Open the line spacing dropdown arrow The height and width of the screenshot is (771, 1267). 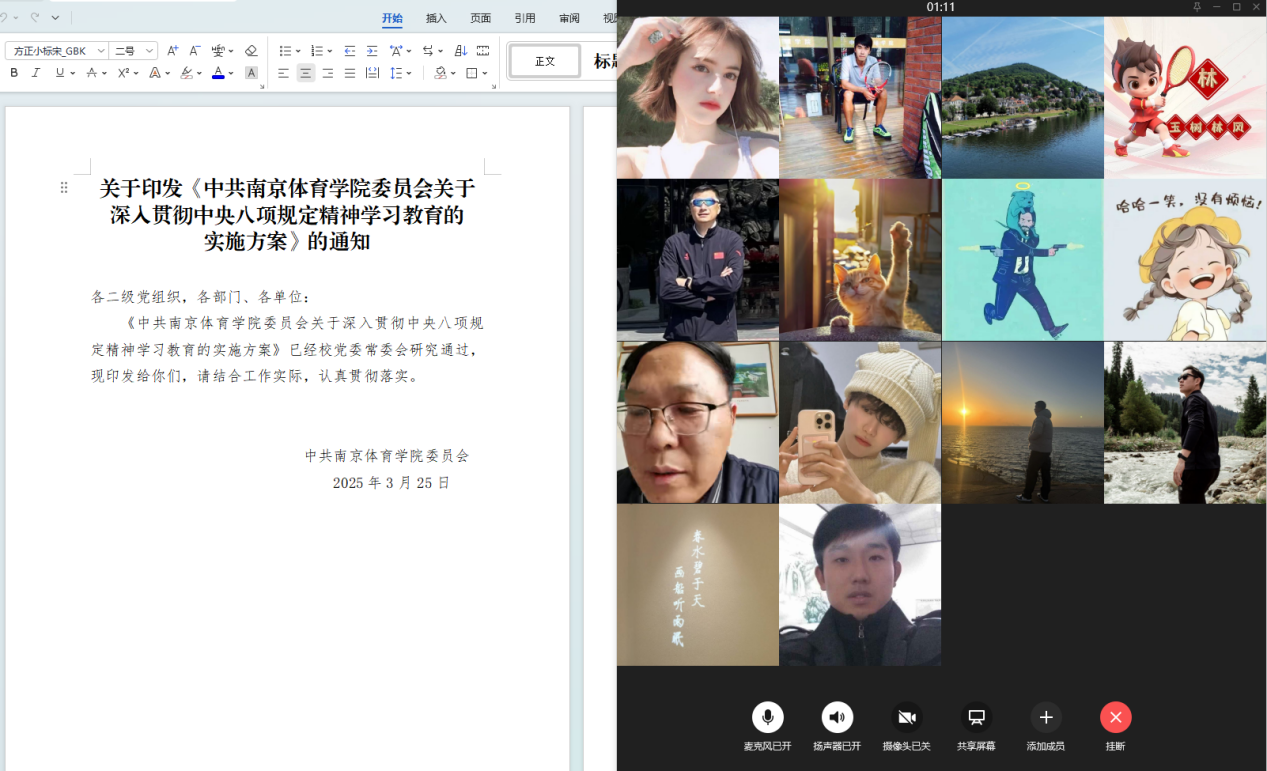tap(409, 73)
